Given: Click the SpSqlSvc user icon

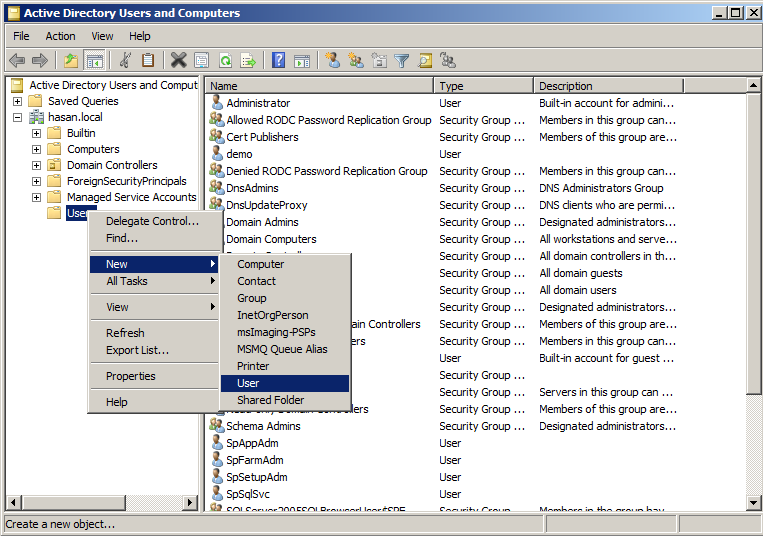Looking at the screenshot, I should click(217, 493).
